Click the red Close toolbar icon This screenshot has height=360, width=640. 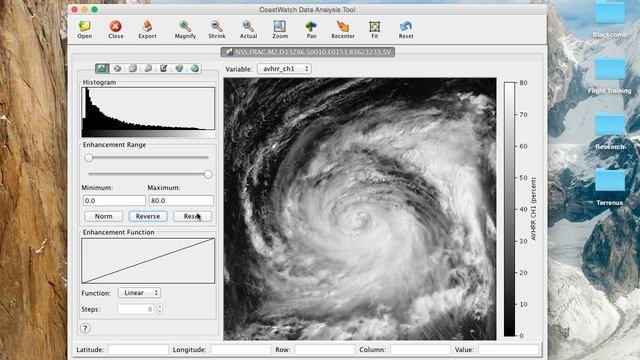pos(116,29)
